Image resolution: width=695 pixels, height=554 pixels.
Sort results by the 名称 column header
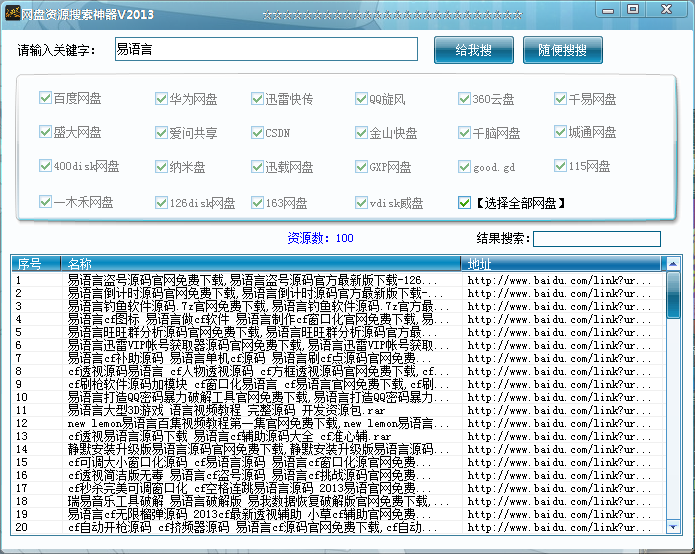tap(261, 264)
